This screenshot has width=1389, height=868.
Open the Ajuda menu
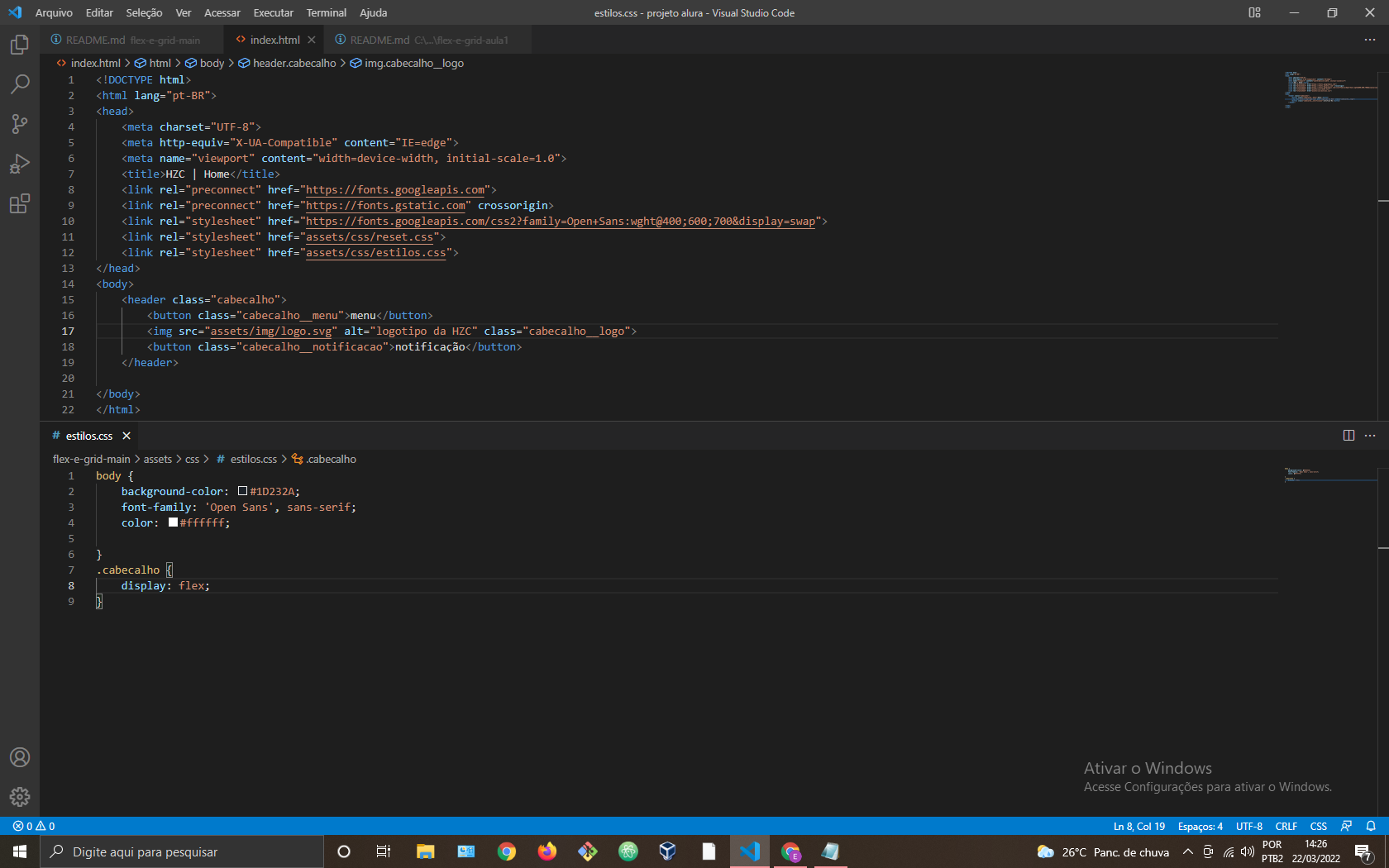[x=373, y=12]
